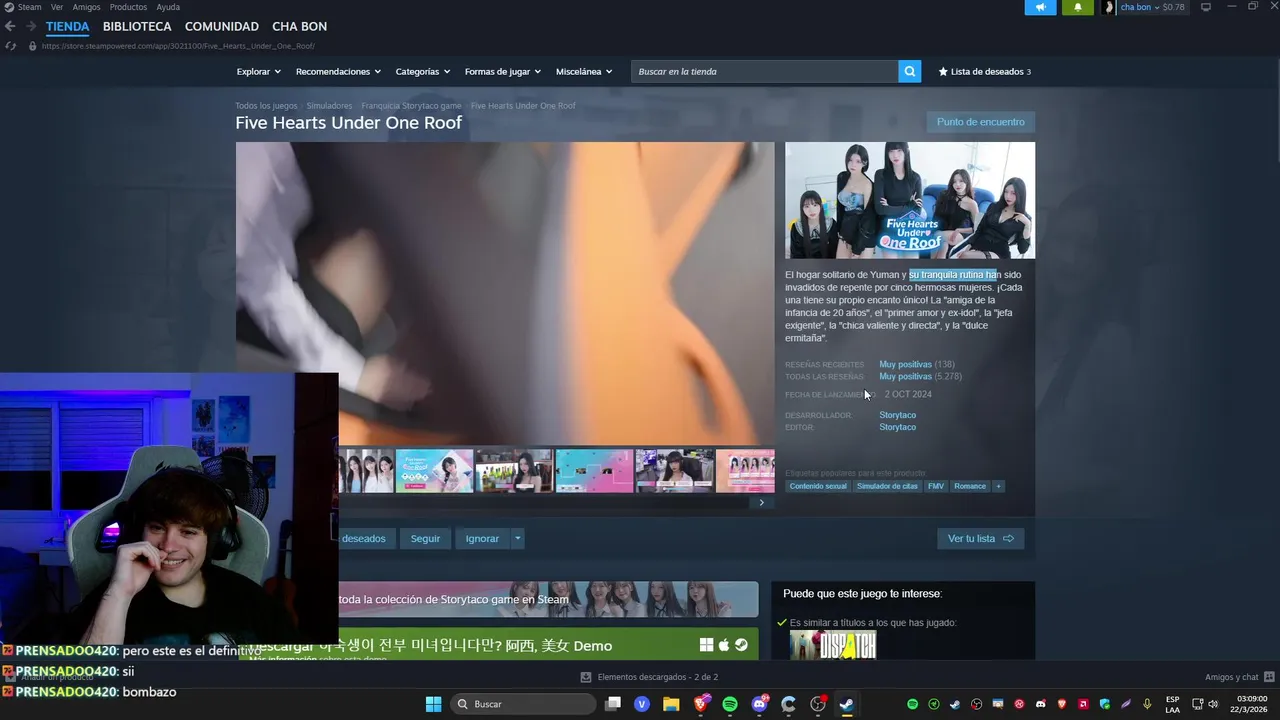Open recent reviews Muy positivas (138)
Image resolution: width=1280 pixels, height=720 pixels.
[916, 364]
